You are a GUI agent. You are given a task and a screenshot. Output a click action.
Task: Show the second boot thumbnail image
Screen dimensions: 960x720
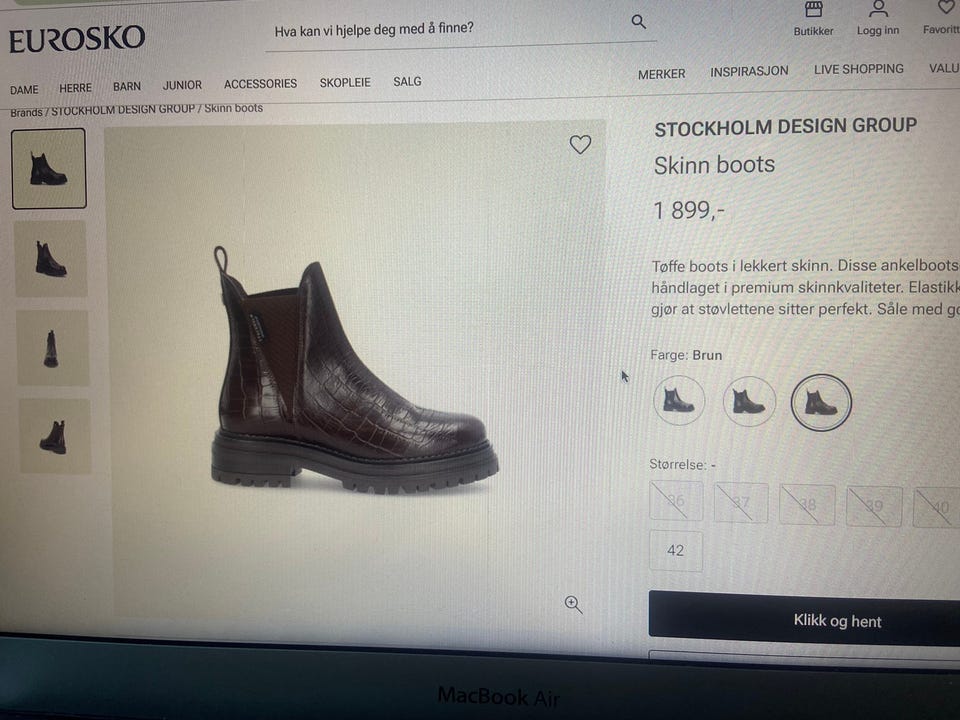point(50,259)
